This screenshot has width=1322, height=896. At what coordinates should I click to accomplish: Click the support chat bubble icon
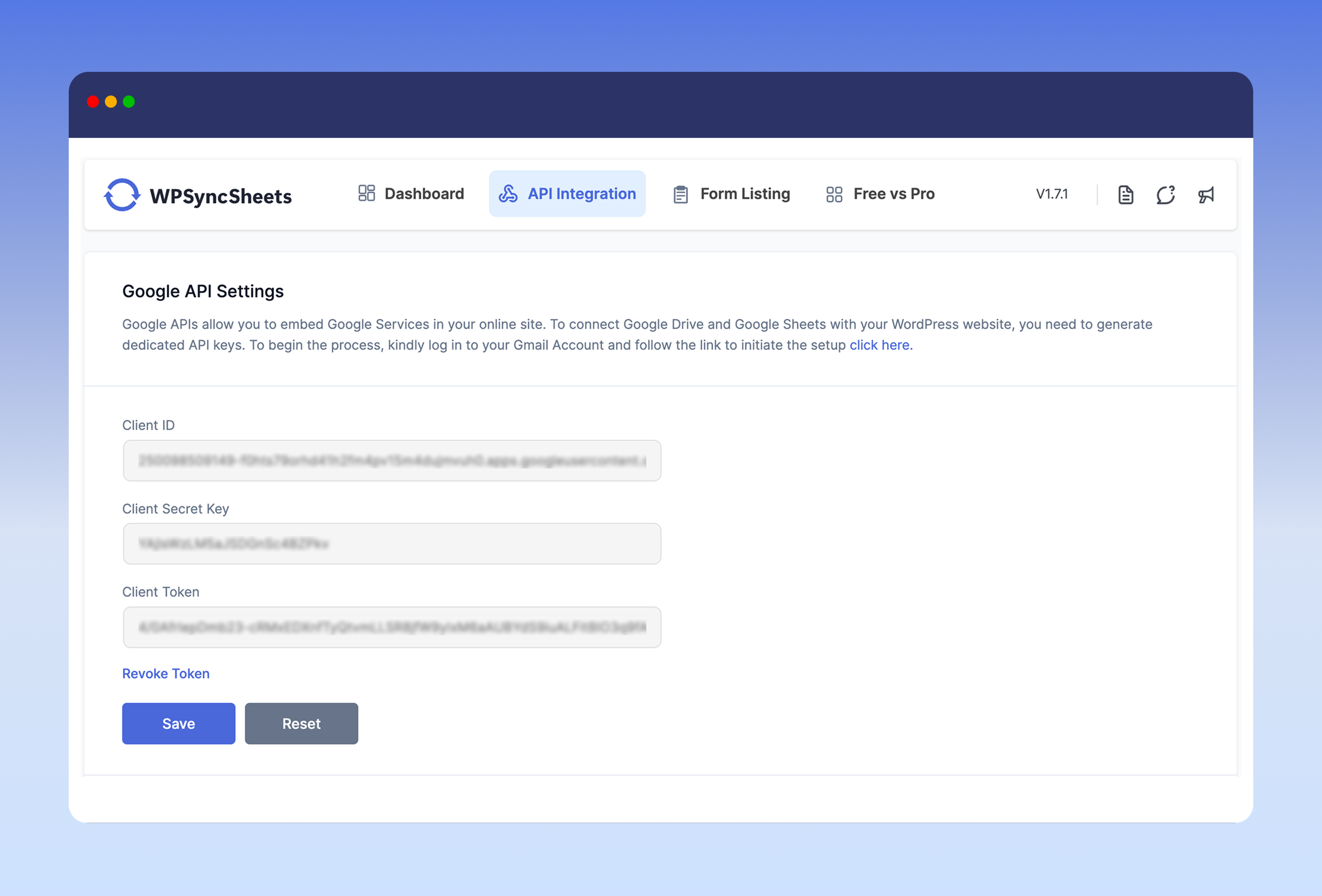click(1165, 195)
